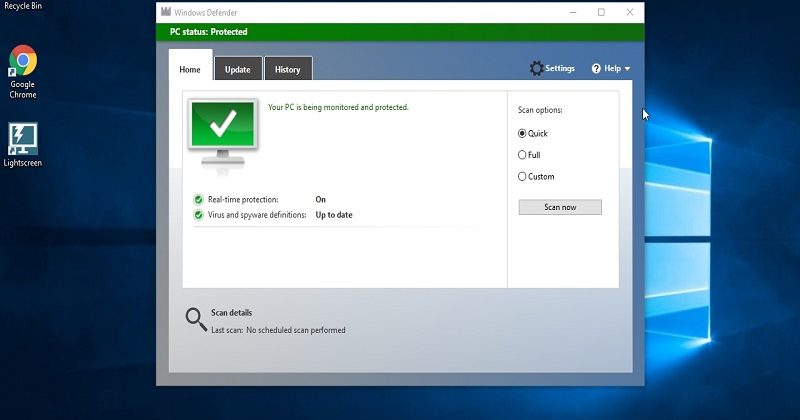
Task: Click the 'Virus and spyware definitions:' label
Action: 257,215
